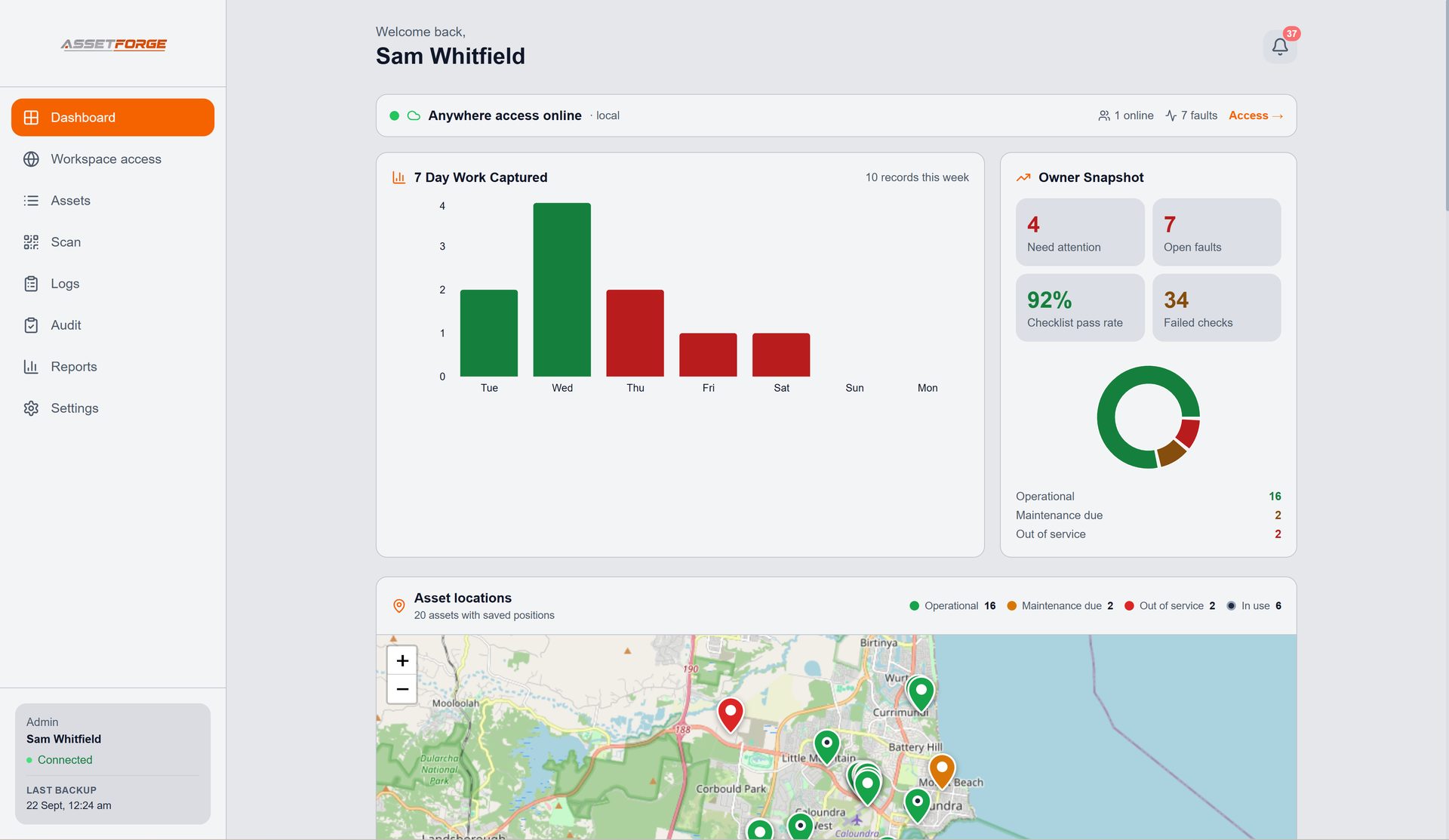Click the Workspace access globe icon
Image resolution: width=1449 pixels, height=840 pixels.
31,158
